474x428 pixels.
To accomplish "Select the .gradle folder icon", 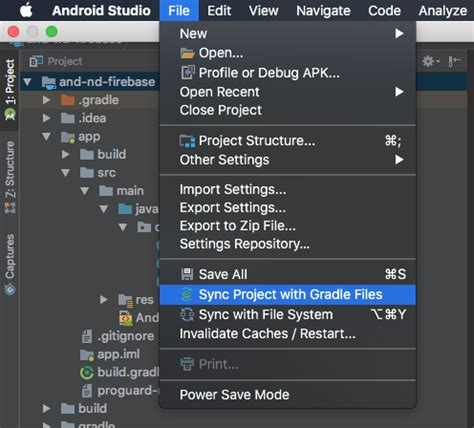I will click(x=67, y=100).
